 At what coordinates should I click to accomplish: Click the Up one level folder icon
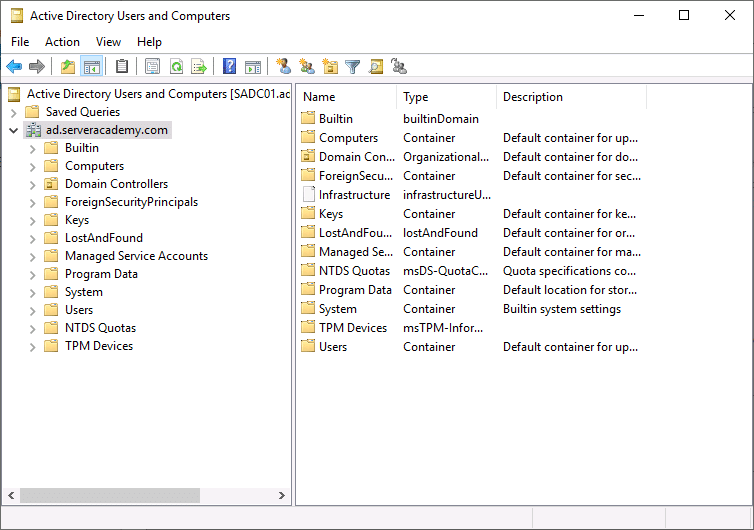tap(68, 66)
